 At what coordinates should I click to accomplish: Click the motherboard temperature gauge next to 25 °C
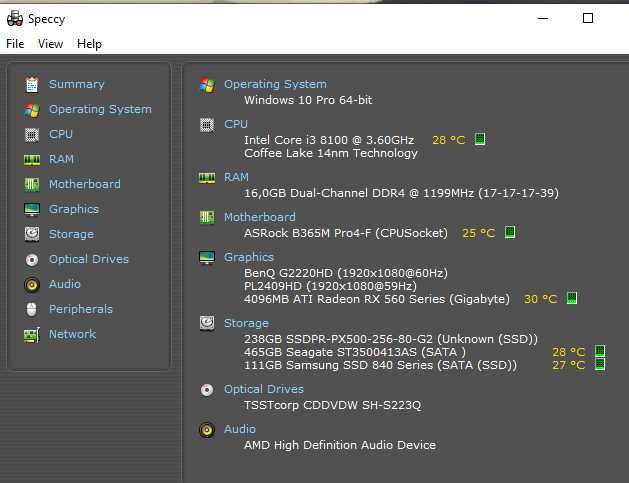510,232
